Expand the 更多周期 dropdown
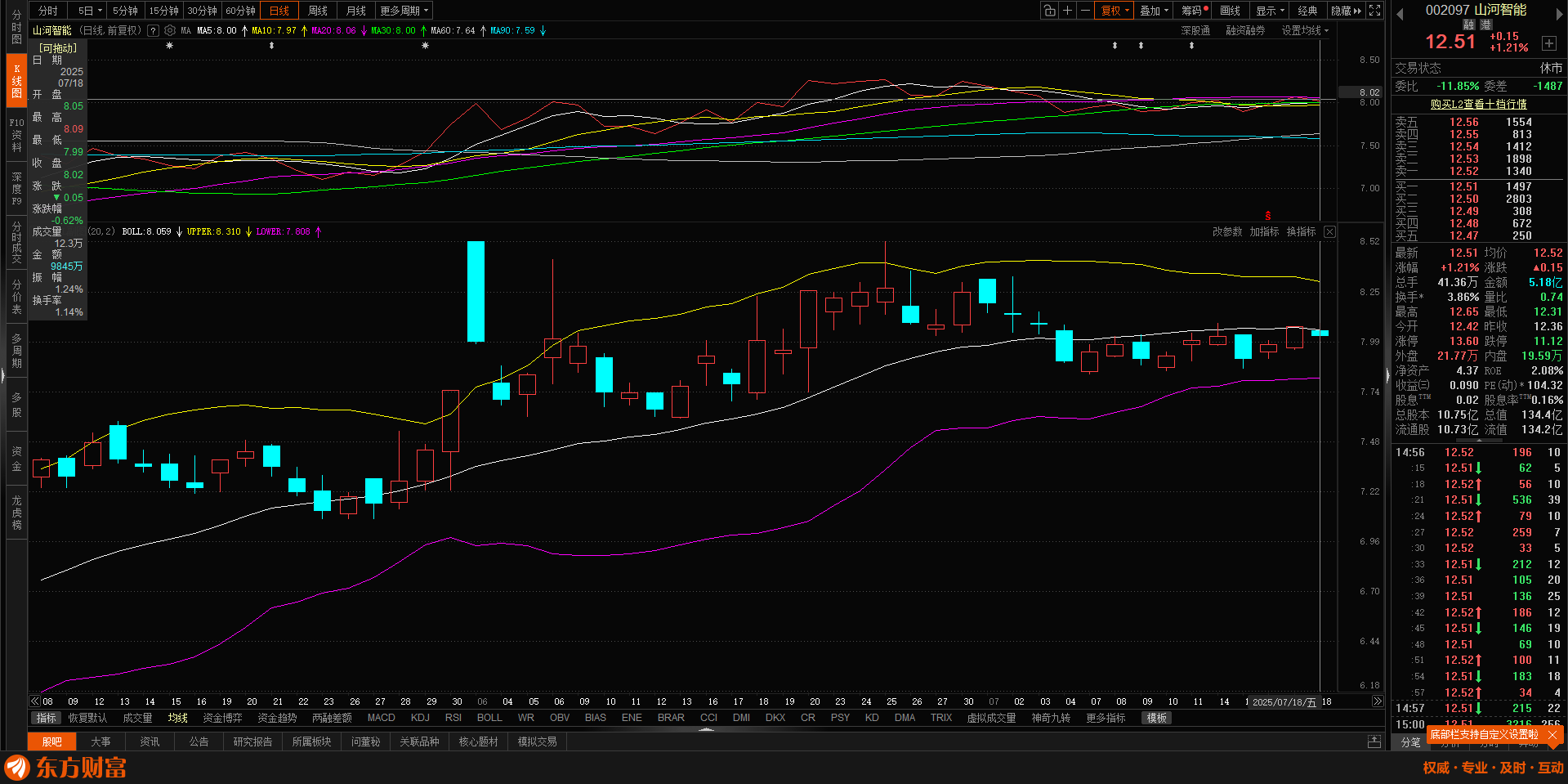The width and height of the screenshot is (1568, 784). coord(404,11)
